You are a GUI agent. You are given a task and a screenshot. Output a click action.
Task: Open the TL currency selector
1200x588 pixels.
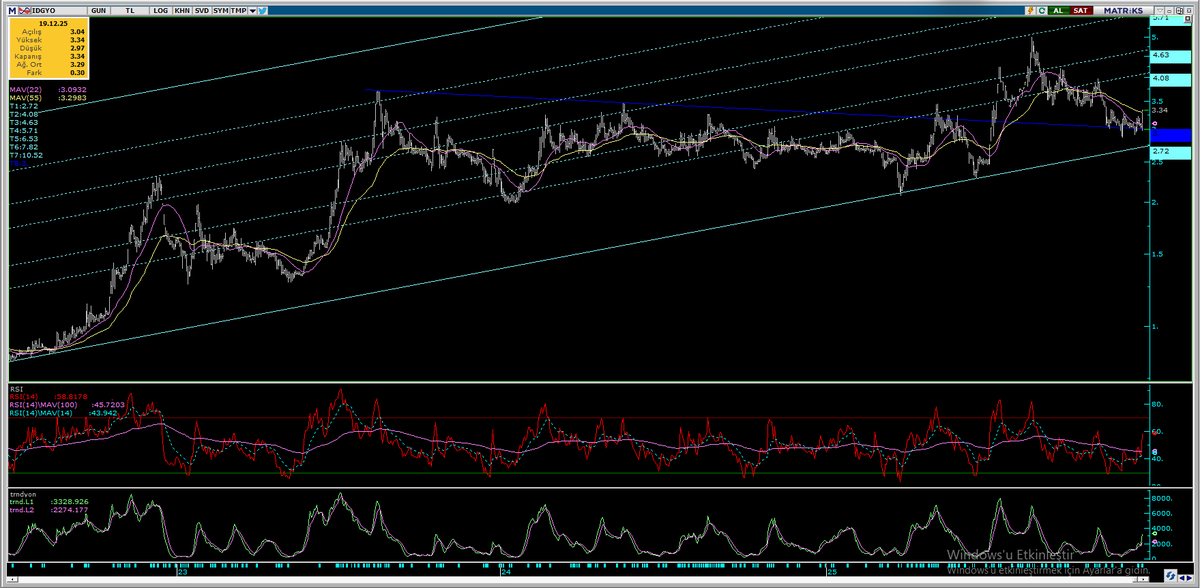[130, 10]
